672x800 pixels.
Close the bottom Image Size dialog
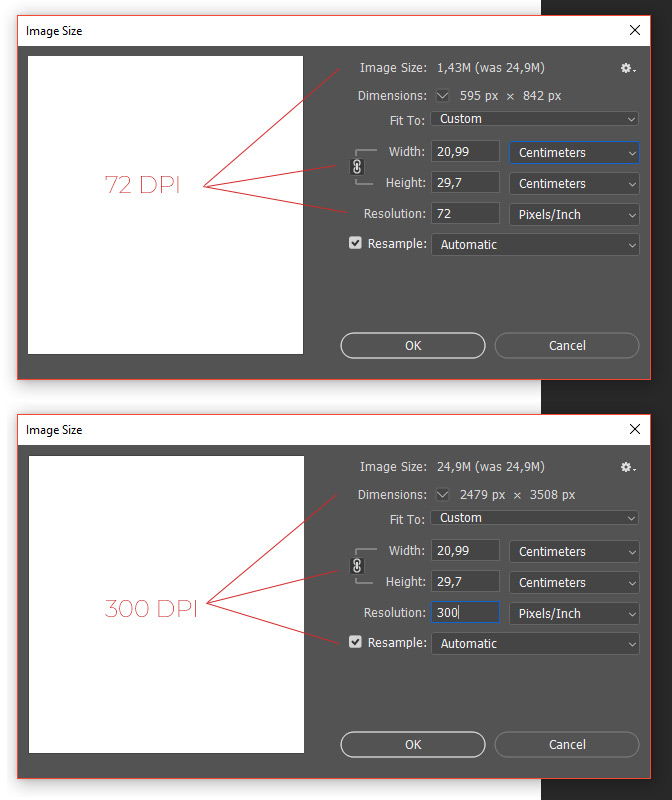635,429
